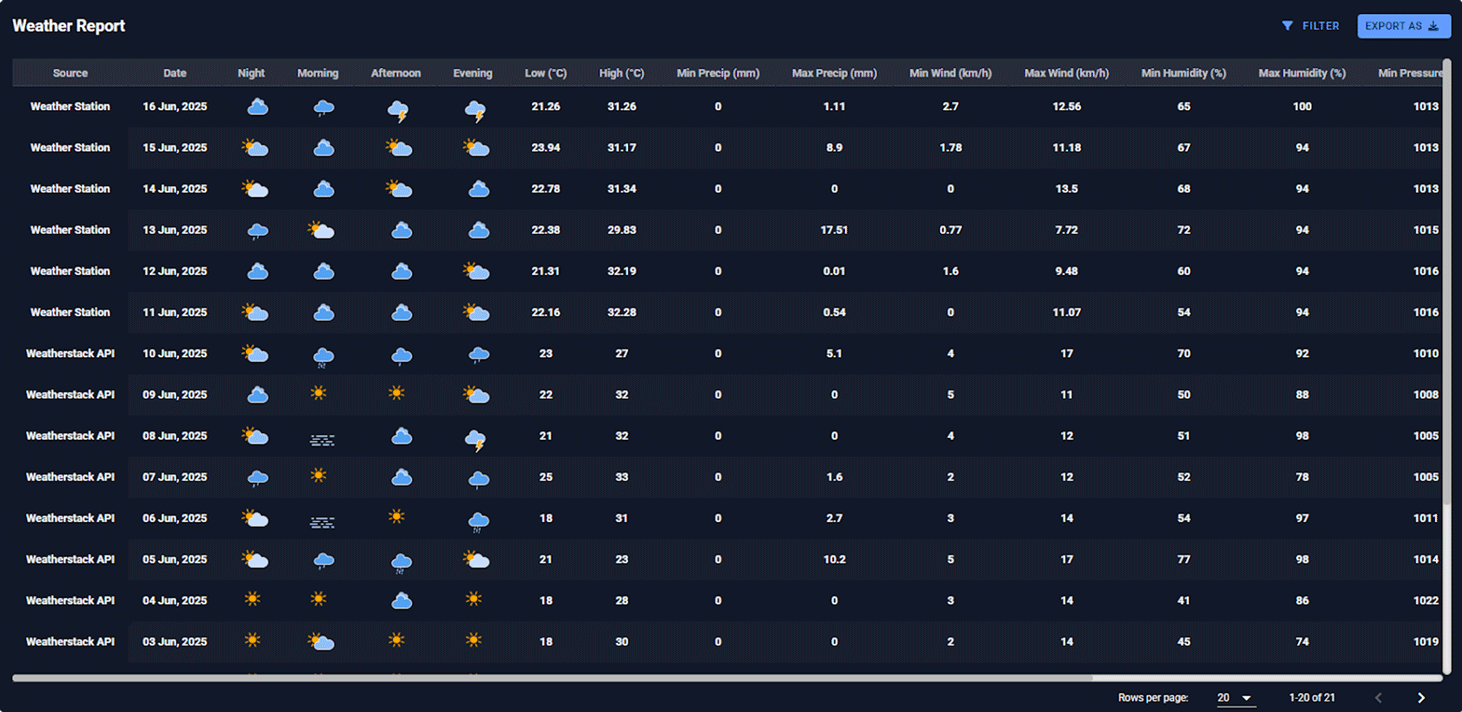Click the Export As button
The image size is (1462, 712).
click(x=1404, y=25)
